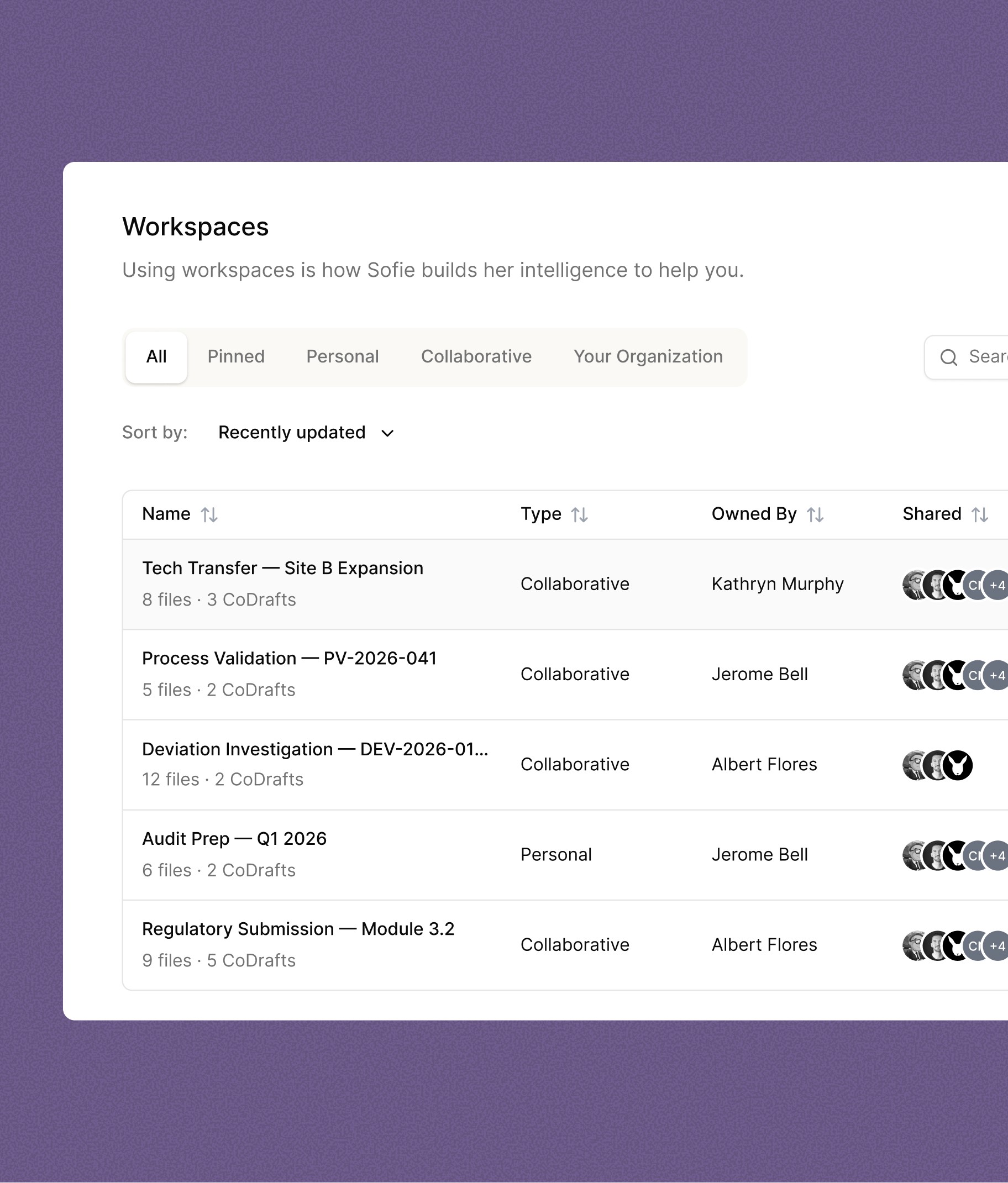Open Regulatory Submission — Module 3.2 workspace
The width and height of the screenshot is (1008, 1183).
298,929
